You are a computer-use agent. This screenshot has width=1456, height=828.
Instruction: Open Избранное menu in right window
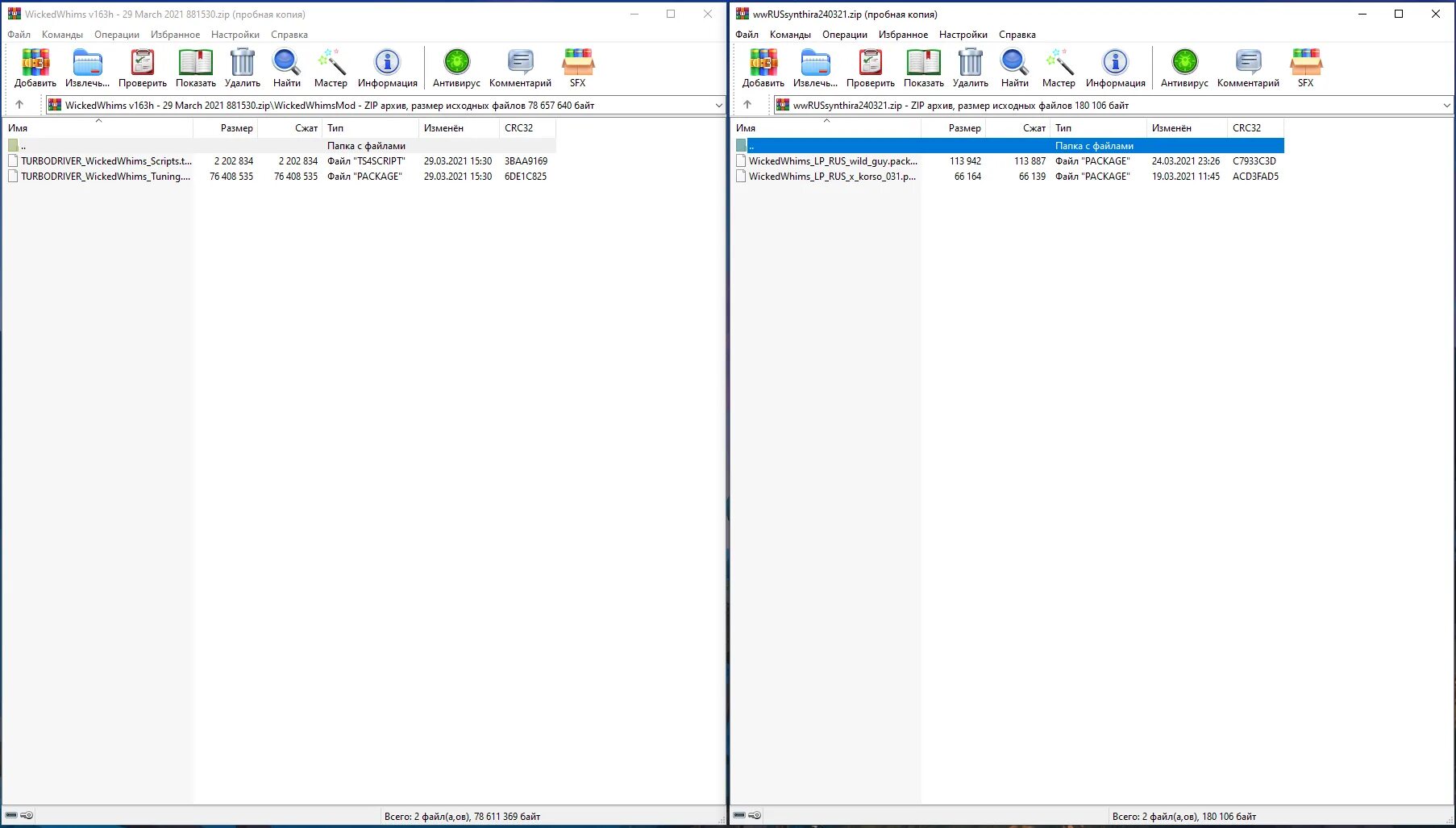903,35
